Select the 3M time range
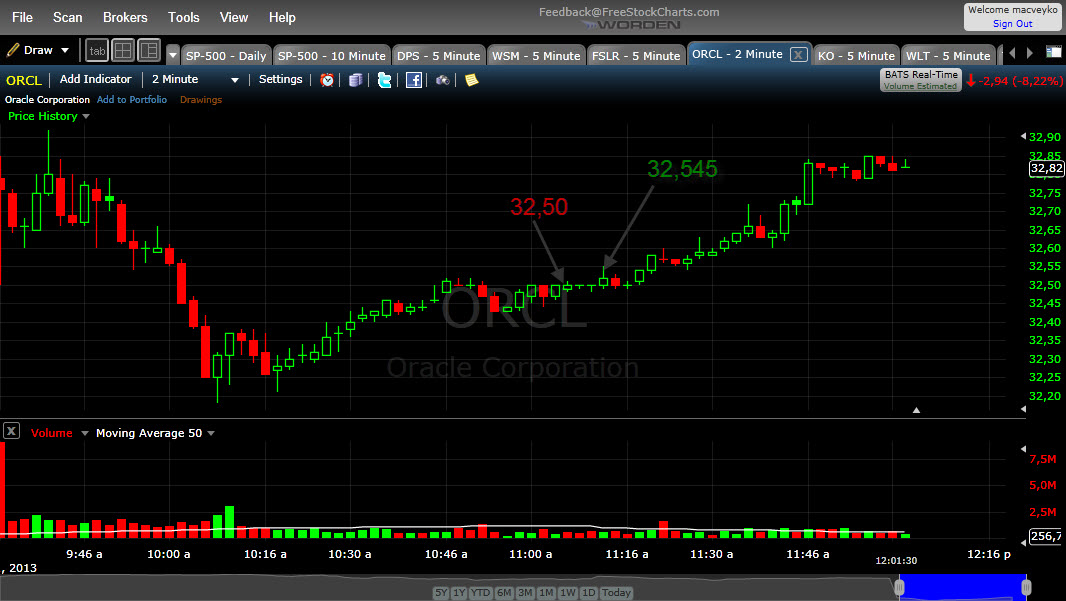 [525, 593]
